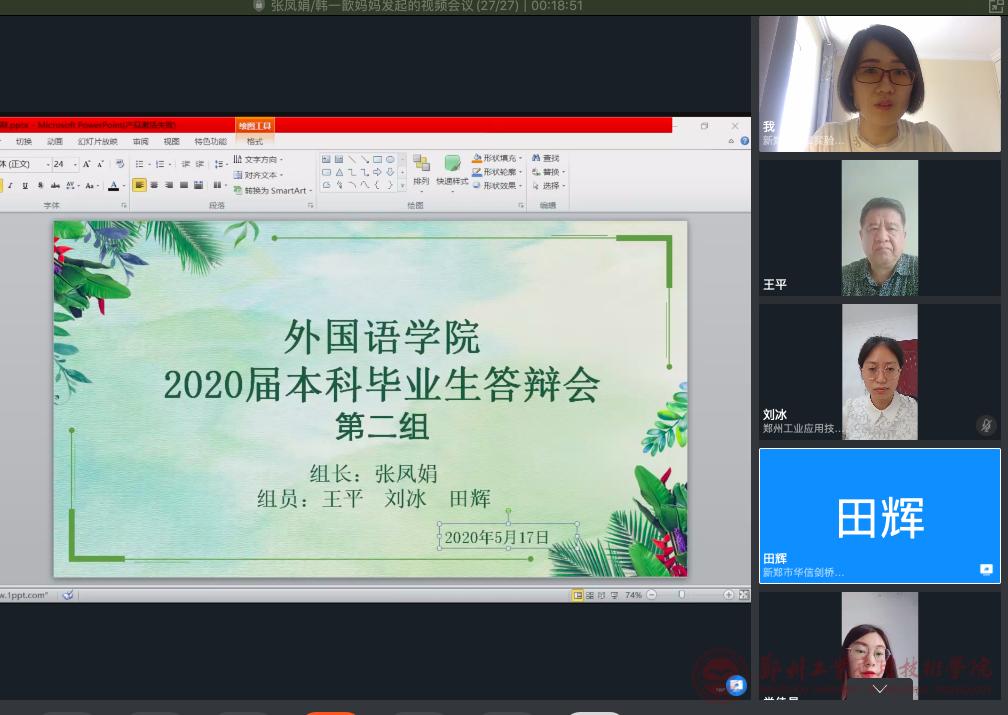Screen dimensions: 1008x715
Task: Open 形状填充 shape fill options
Action: coord(497,158)
